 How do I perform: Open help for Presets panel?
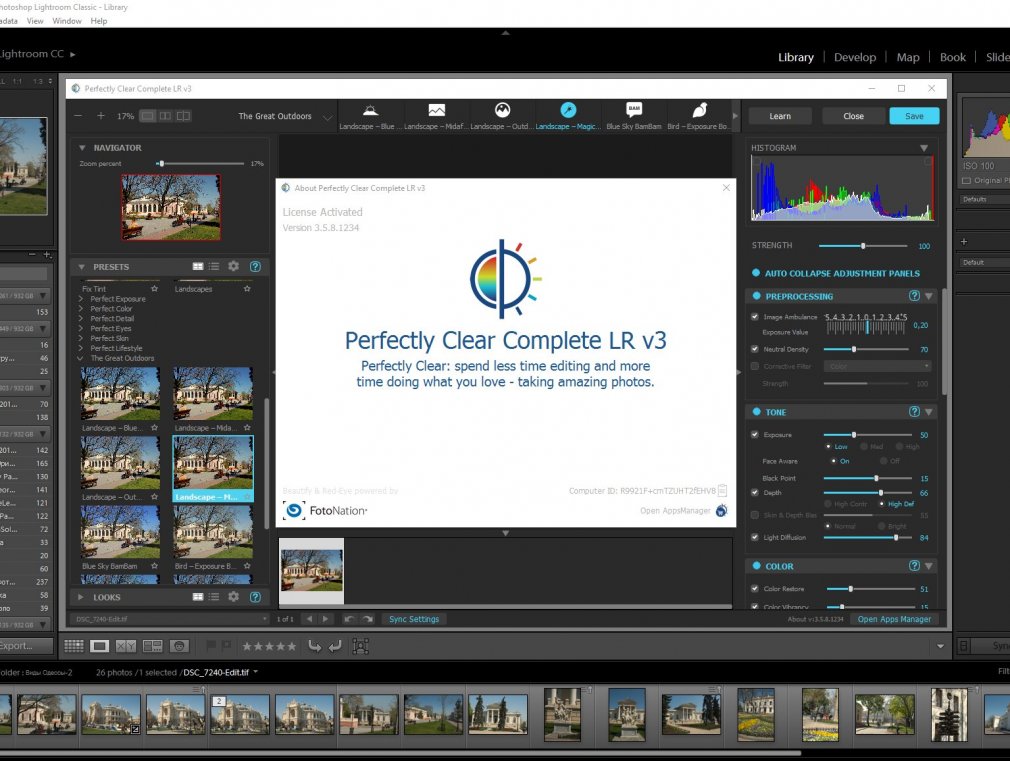(255, 266)
